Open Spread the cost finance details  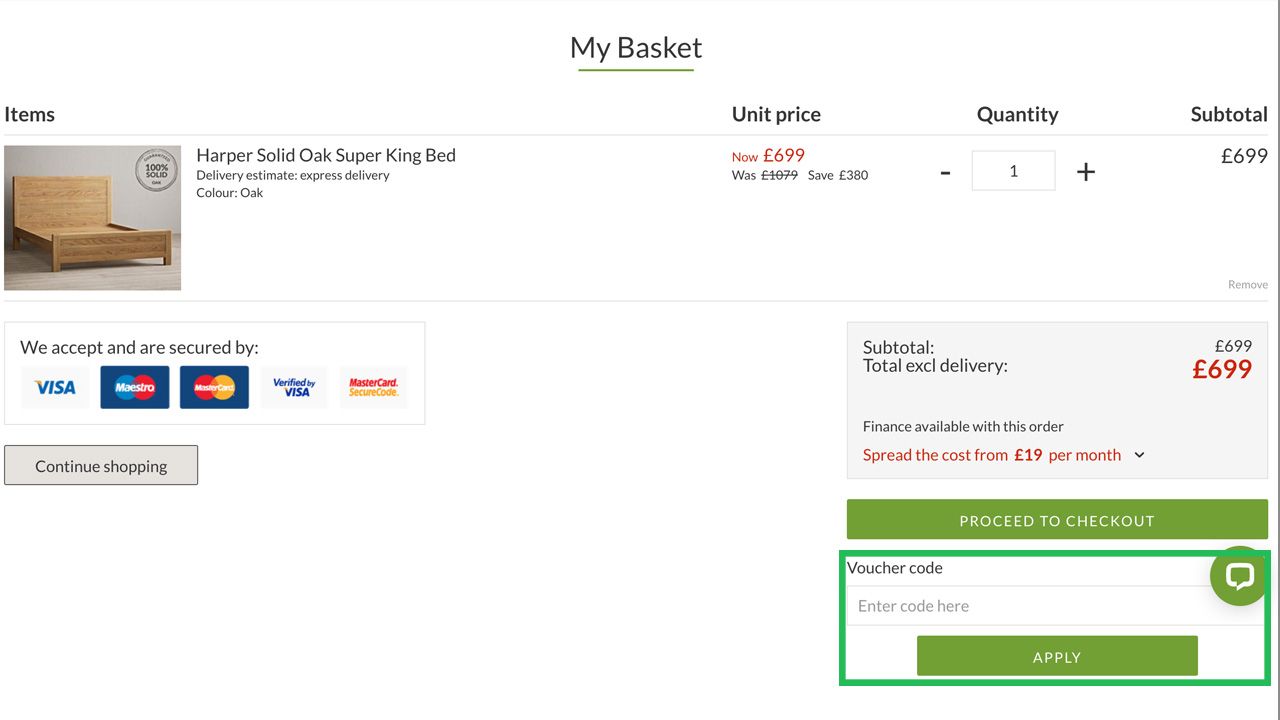(x=991, y=455)
